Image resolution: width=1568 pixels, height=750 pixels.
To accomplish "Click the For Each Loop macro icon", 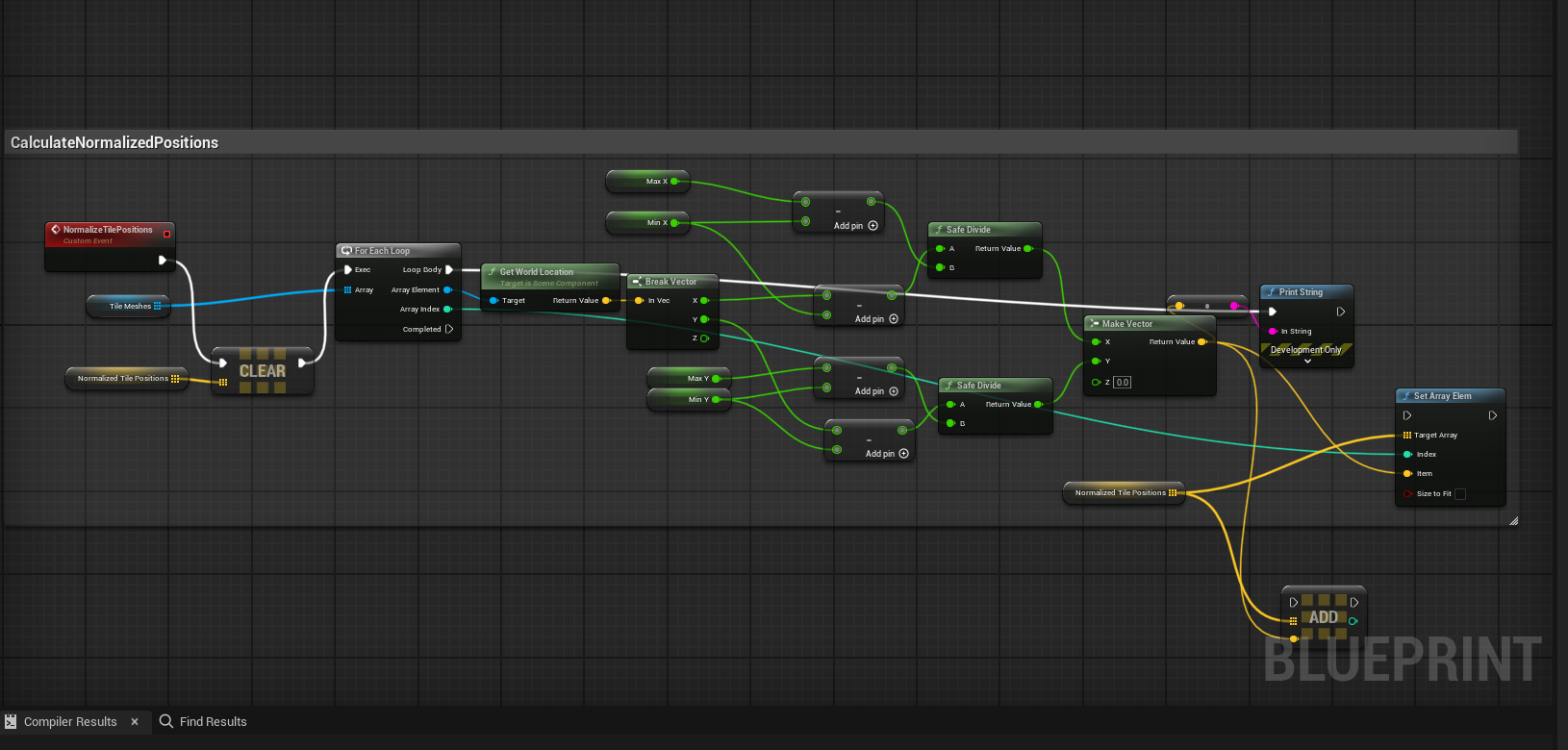I will 346,251.
